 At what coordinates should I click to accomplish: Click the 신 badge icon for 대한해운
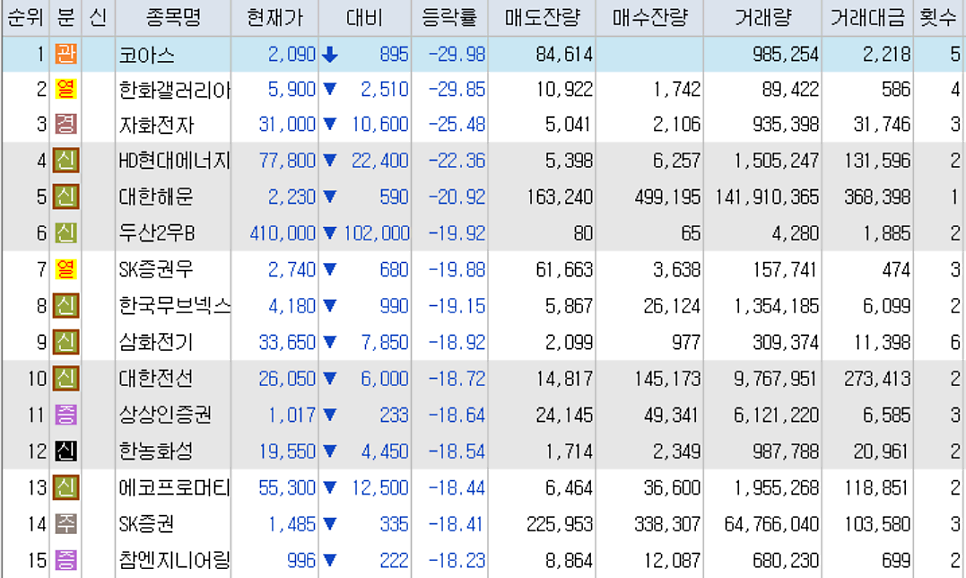pyautogui.click(x=66, y=197)
